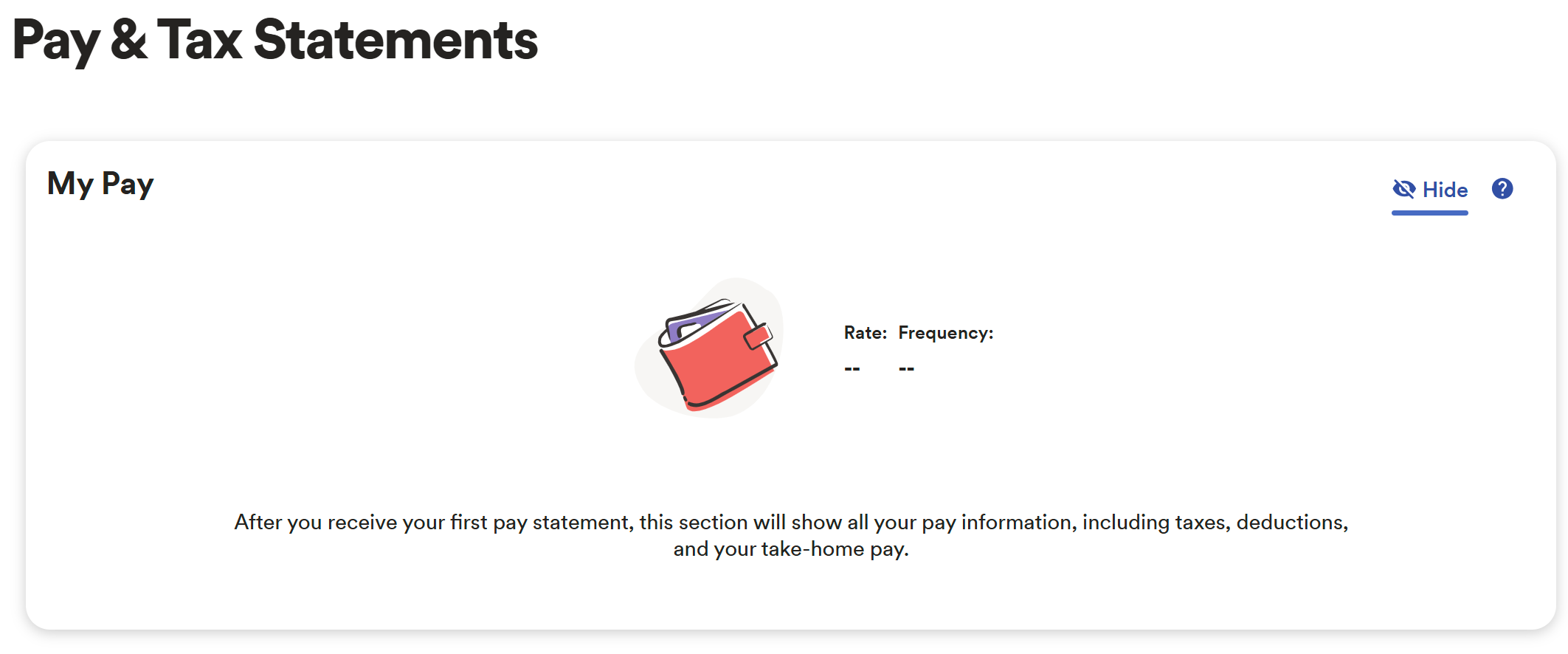The image size is (1568, 654).
Task: Click the Rate label
Action: click(865, 333)
